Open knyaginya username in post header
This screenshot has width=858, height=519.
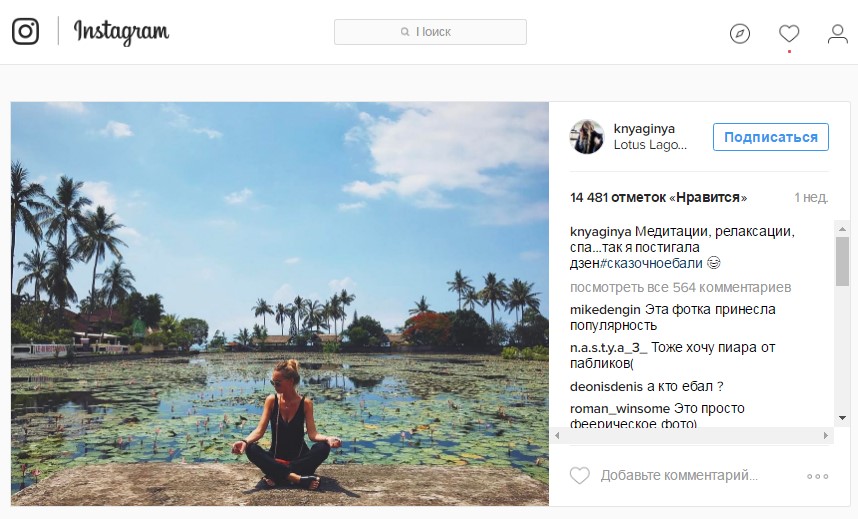pos(644,128)
